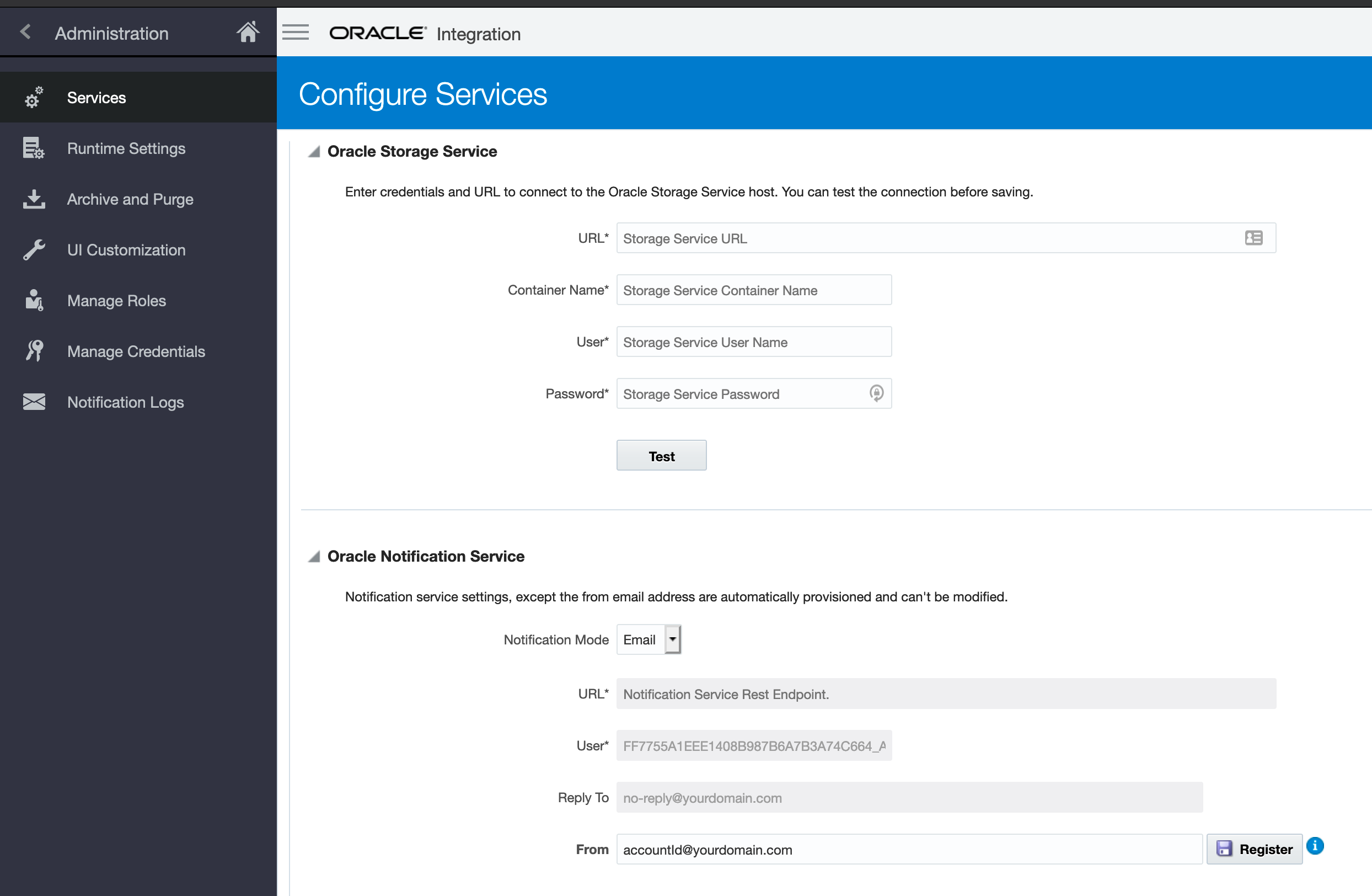Go to Manage Roles page
The image size is (1372, 896).
tap(116, 301)
